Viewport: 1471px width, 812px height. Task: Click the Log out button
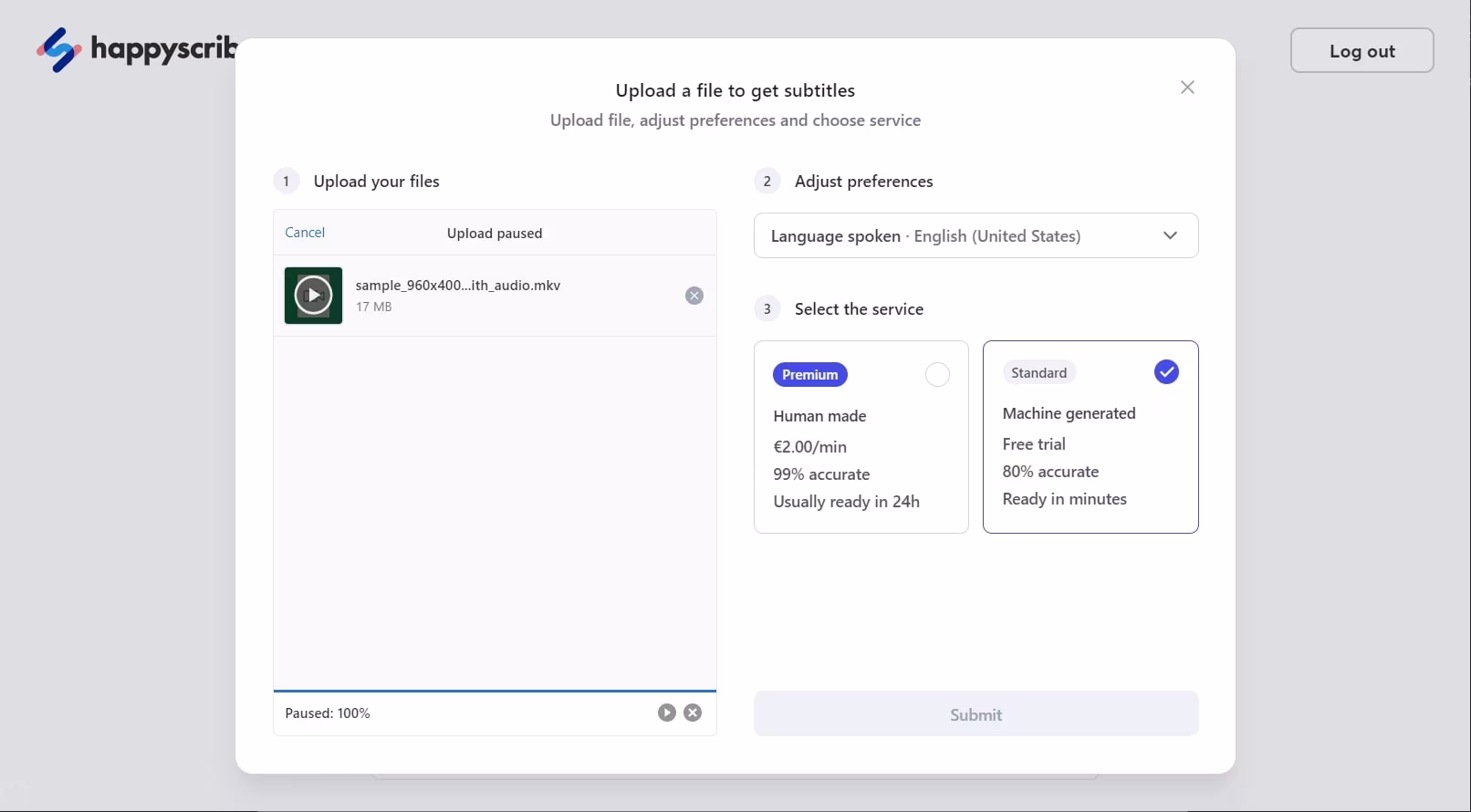coord(1361,51)
